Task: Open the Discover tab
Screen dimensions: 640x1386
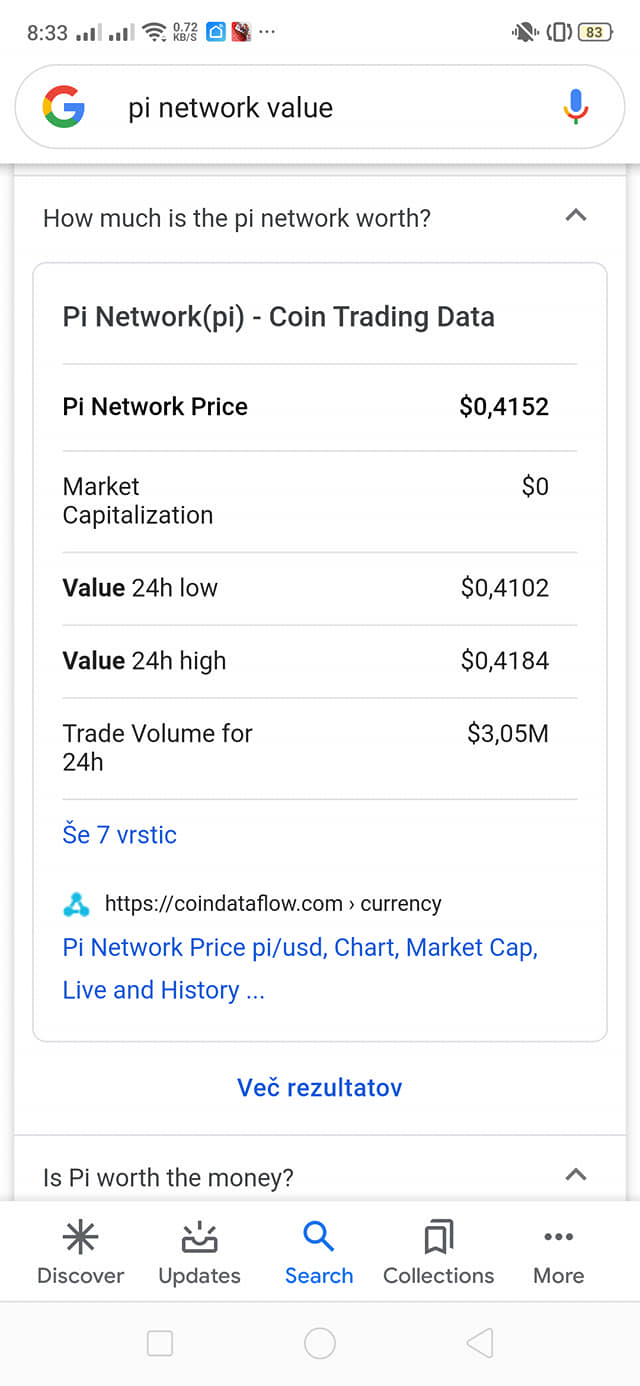Action: (80, 1252)
